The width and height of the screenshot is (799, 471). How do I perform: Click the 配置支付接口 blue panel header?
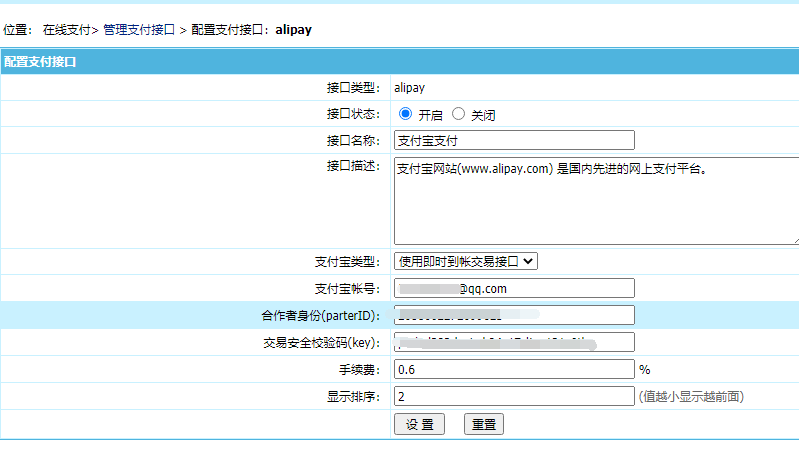click(400, 62)
